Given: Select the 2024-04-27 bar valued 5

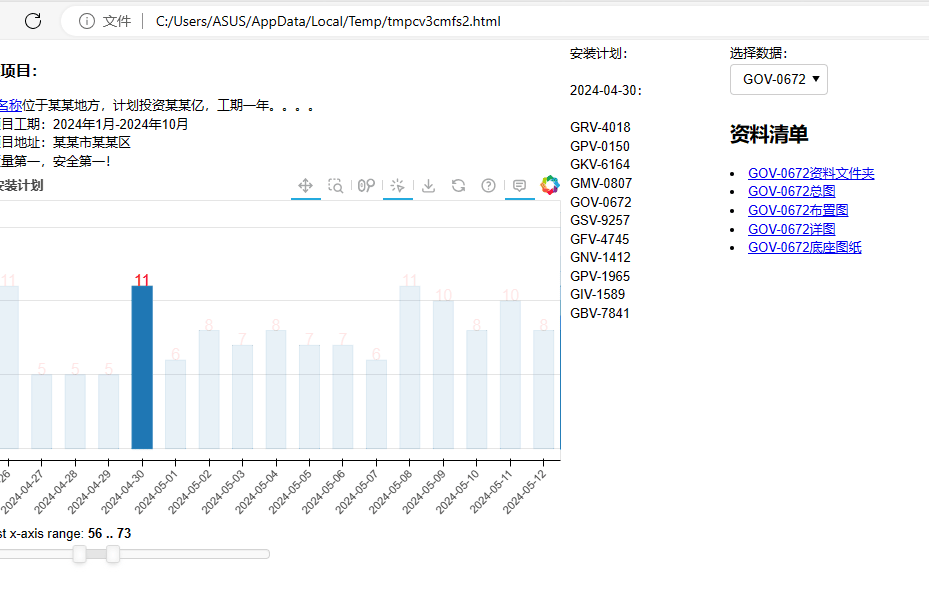Looking at the screenshot, I should point(41,412).
